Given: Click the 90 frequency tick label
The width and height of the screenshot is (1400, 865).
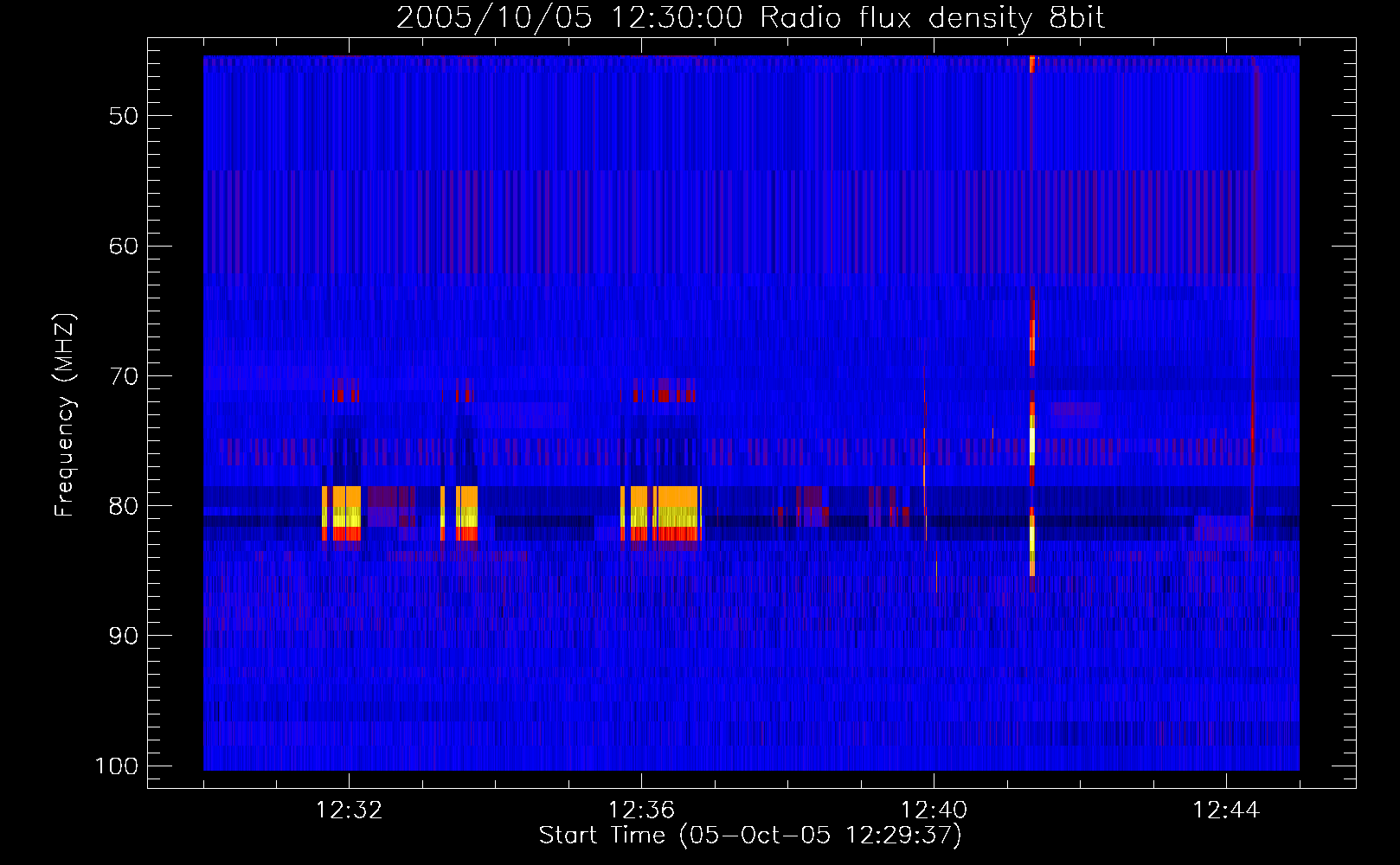Looking at the screenshot, I should 124,636.
